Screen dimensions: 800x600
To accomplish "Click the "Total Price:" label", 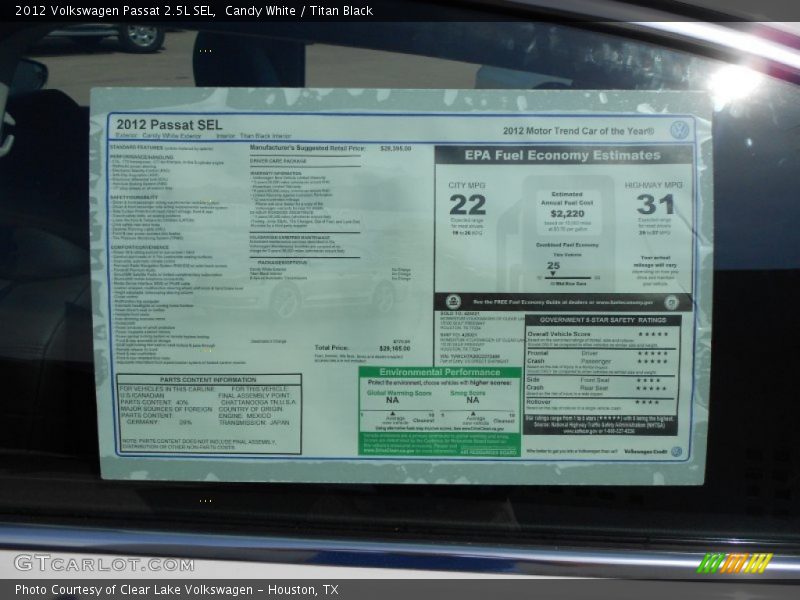I will pos(331,347).
